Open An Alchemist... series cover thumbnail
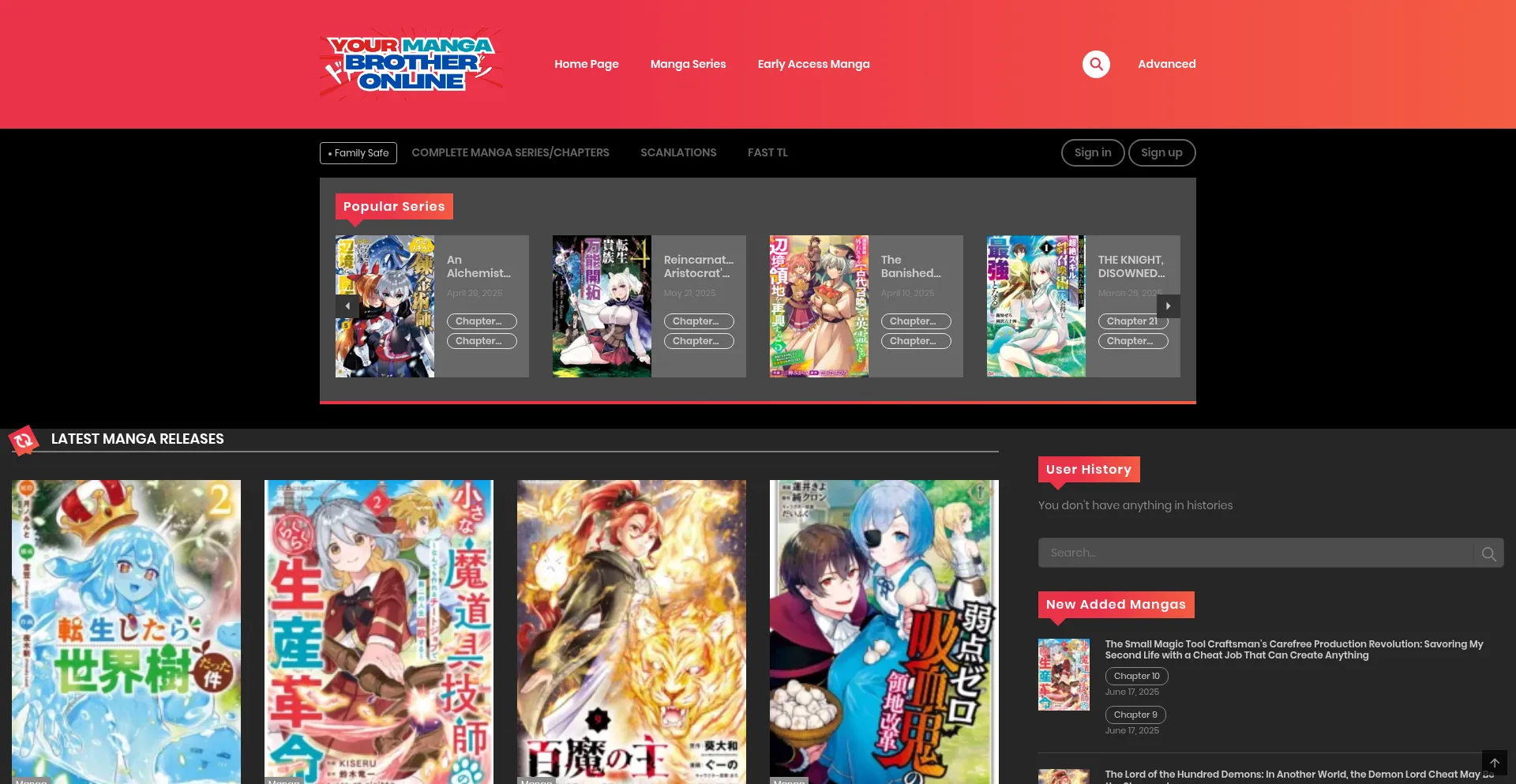 click(385, 306)
